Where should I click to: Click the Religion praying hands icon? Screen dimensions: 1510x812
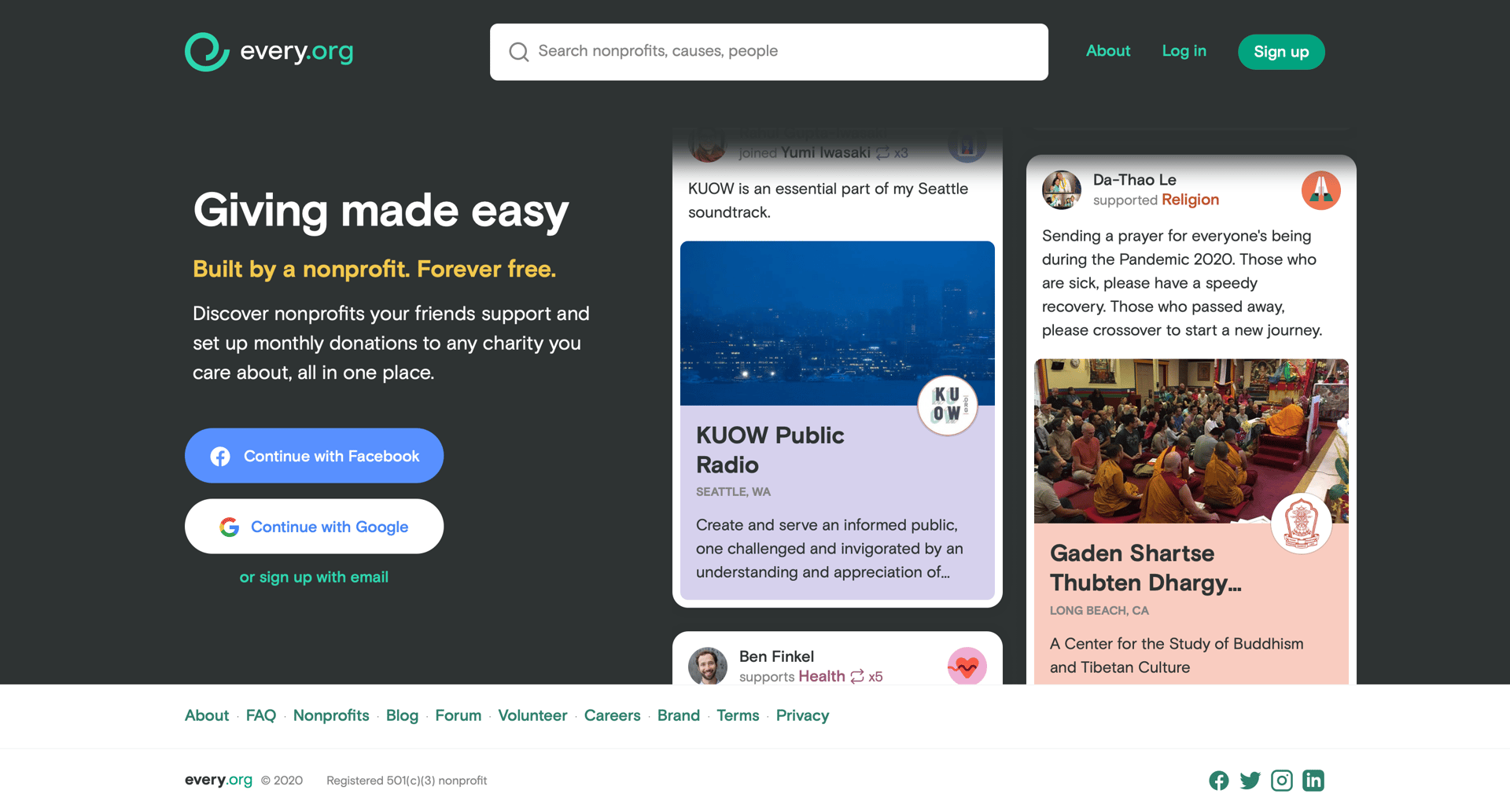pos(1320,190)
